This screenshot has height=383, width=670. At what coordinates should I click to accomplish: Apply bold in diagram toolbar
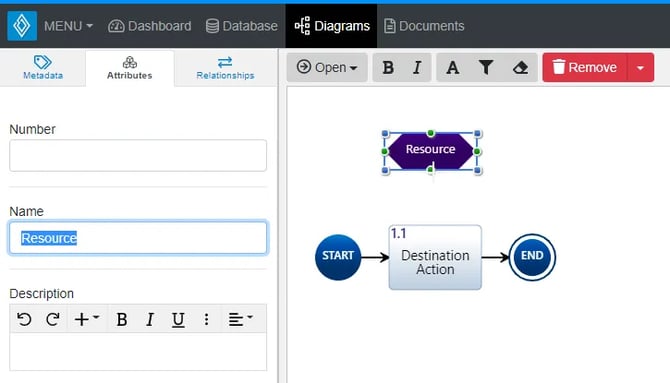[x=388, y=68]
